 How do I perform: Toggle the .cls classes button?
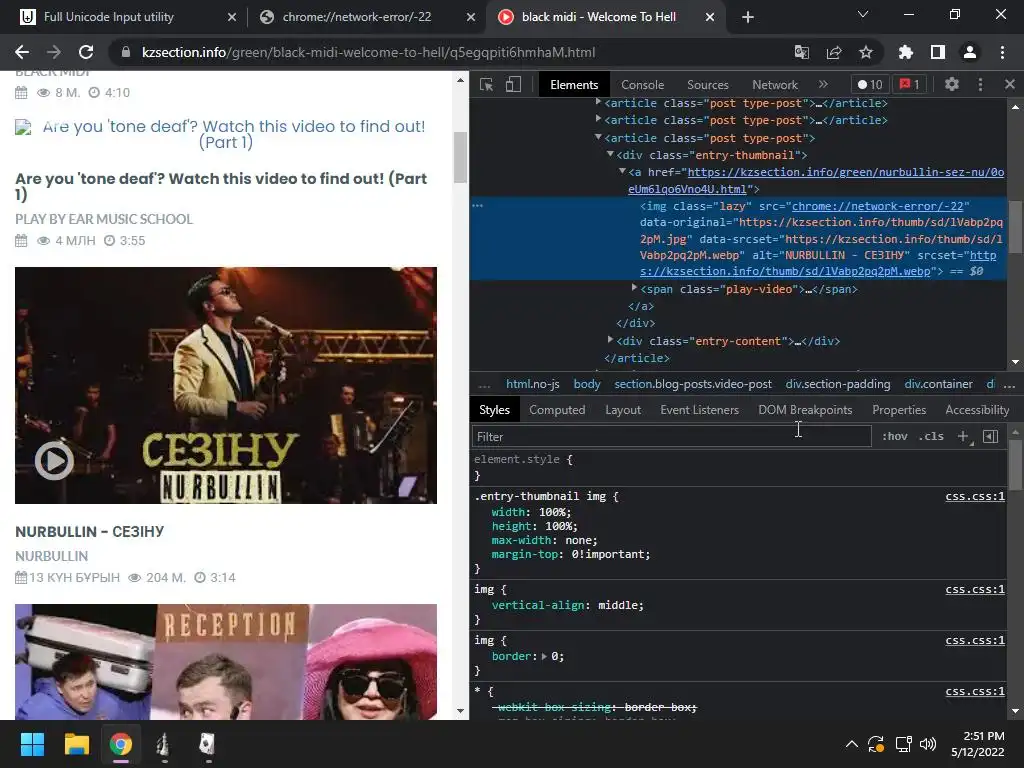click(x=931, y=436)
